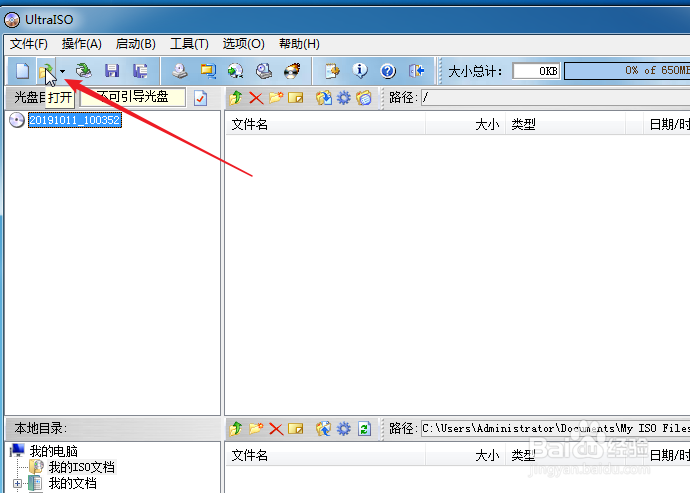Click the Open CD/DVD toolbar icon

(x=84, y=71)
